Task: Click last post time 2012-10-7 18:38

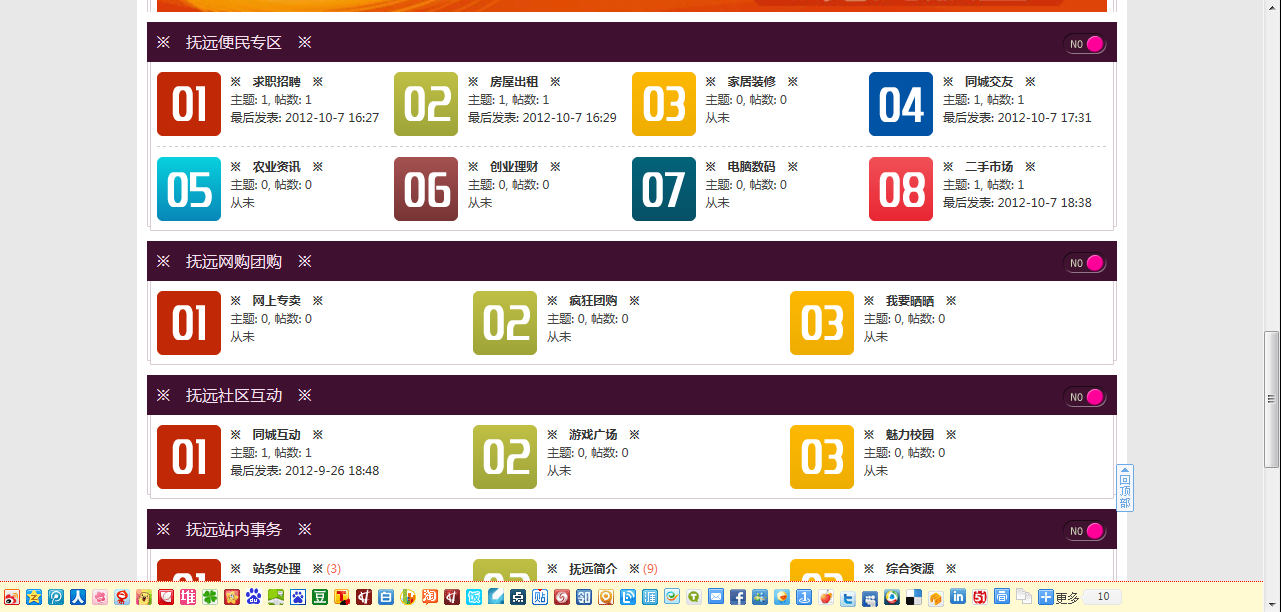Action: click(1044, 203)
